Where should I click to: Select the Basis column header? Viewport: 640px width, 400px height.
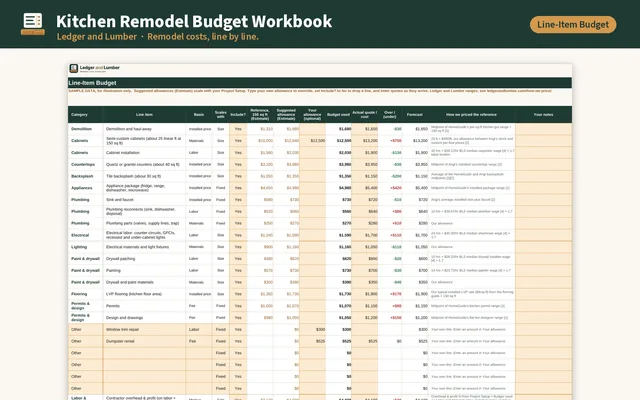pos(199,115)
